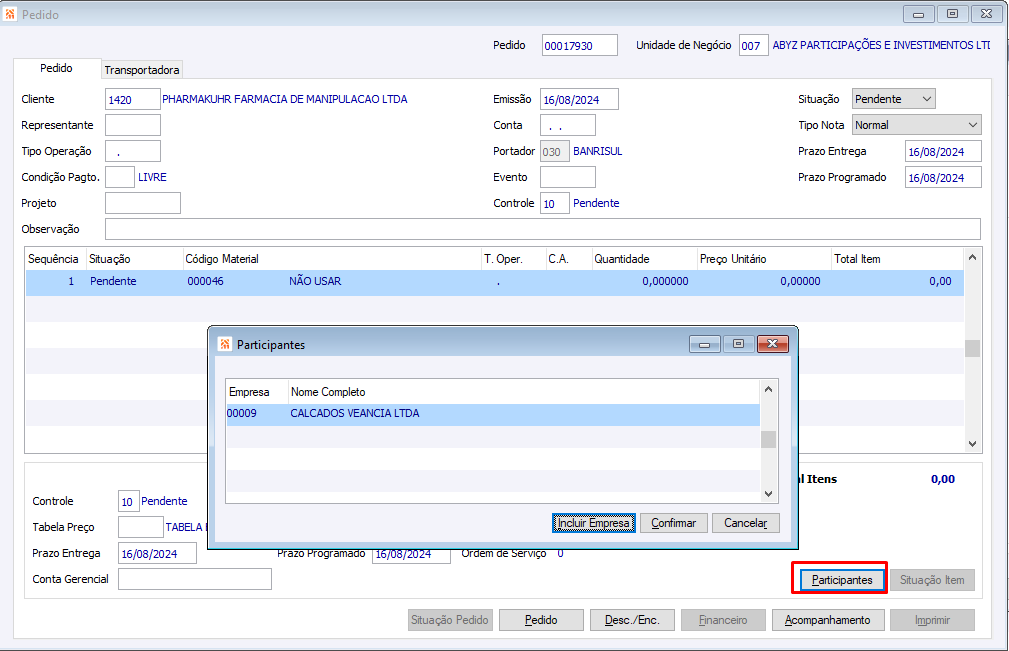Screen dimensions: 1009x651
Task: Click the bottom-left Prazo Entrega date field
Action: (x=157, y=553)
